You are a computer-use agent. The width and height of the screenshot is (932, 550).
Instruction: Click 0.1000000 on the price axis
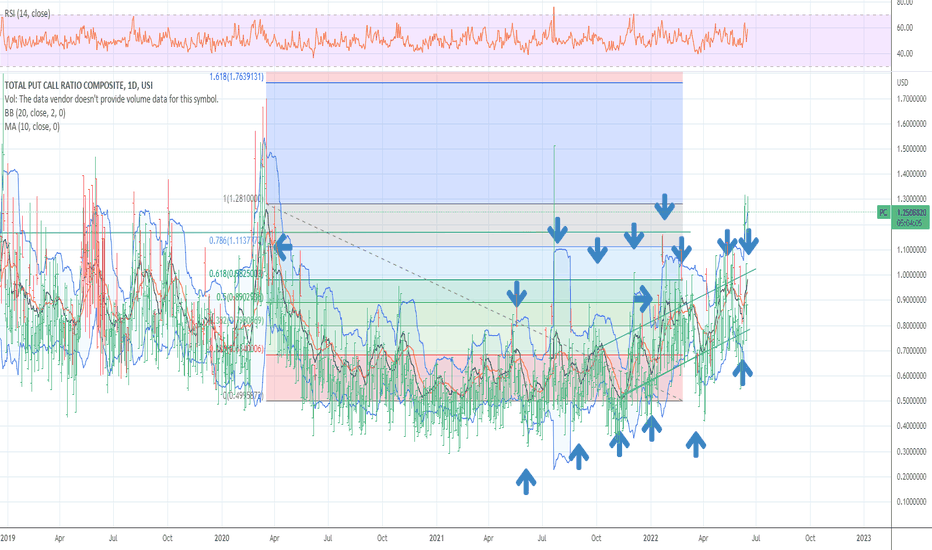pos(911,502)
